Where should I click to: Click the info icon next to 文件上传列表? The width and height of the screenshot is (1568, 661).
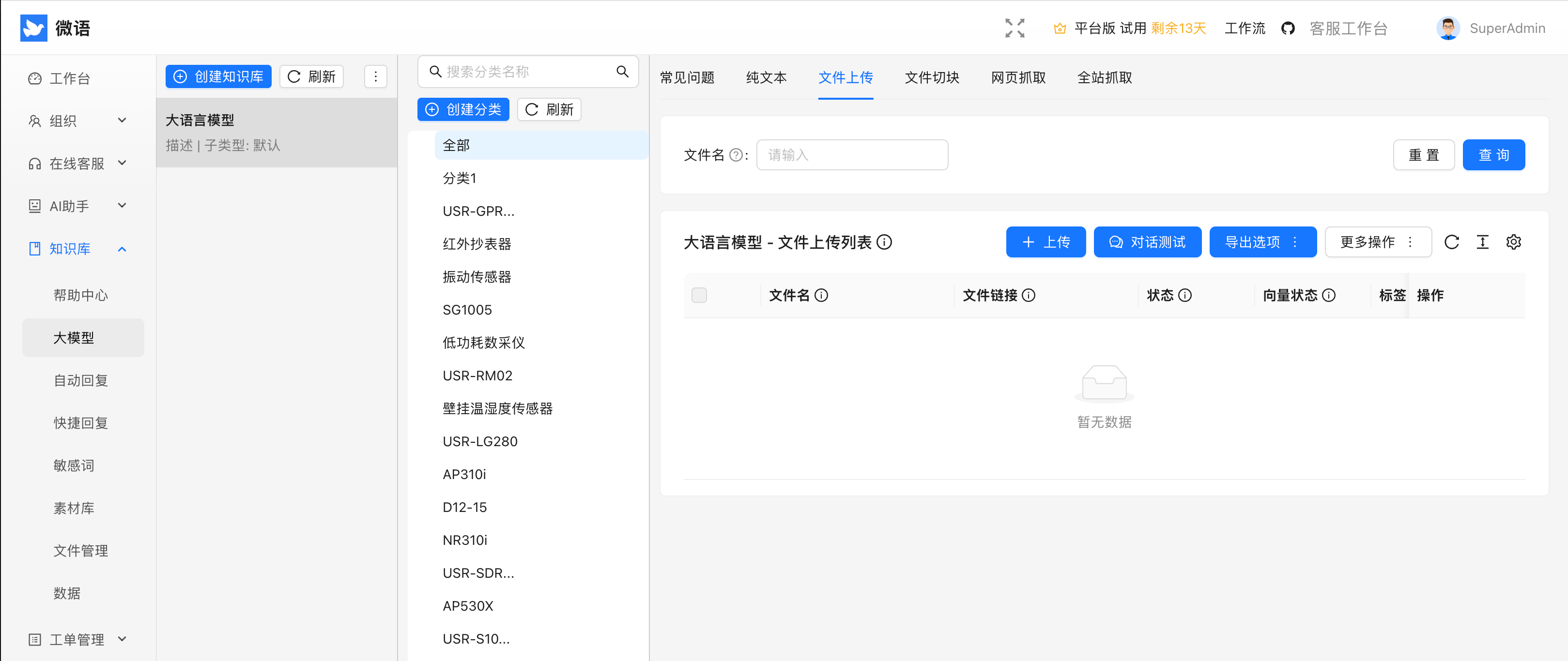tap(884, 242)
